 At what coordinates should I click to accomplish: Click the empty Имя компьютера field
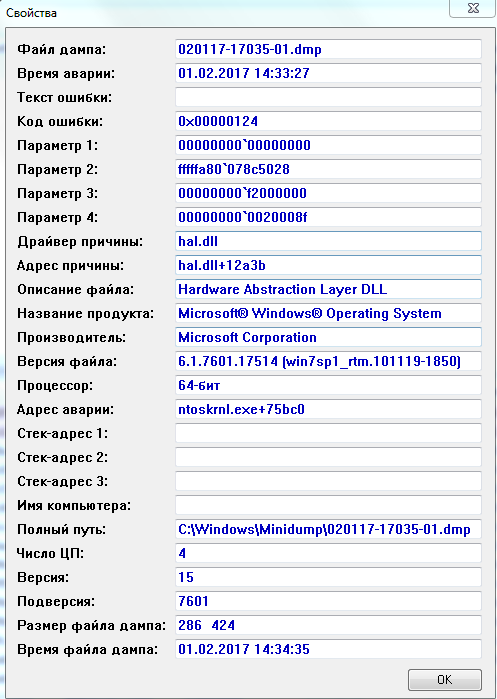tap(329, 506)
